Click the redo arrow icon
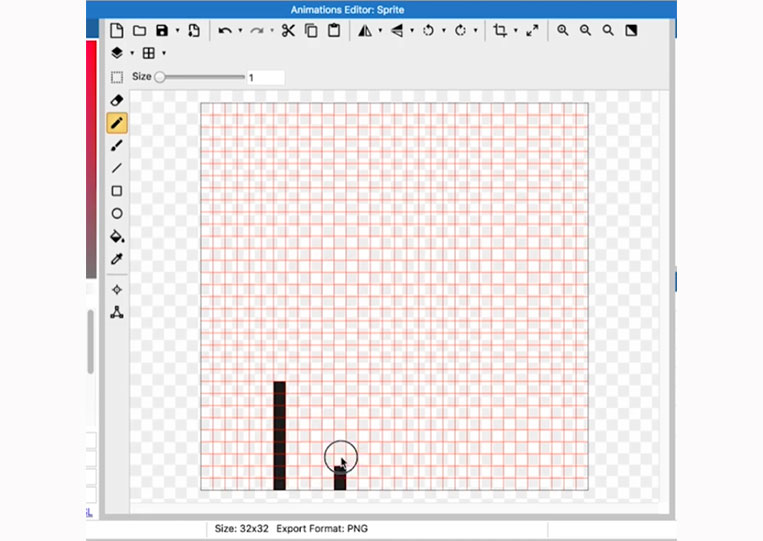763x541 pixels. tap(256, 31)
